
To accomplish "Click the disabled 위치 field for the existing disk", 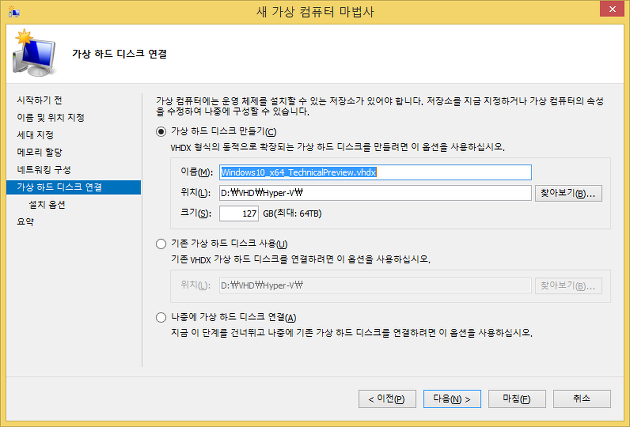I will click(x=375, y=286).
